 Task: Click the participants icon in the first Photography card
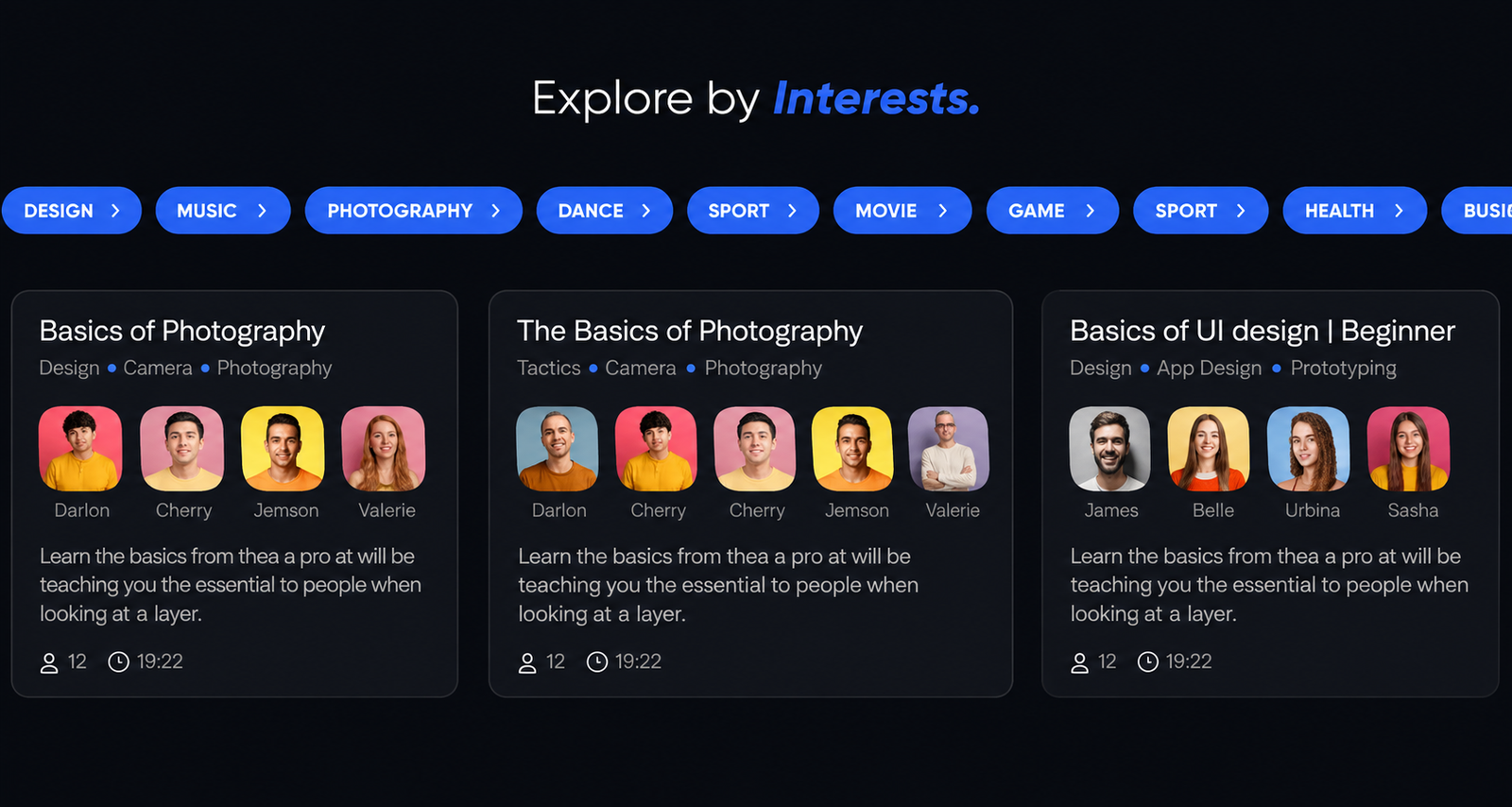point(49,662)
